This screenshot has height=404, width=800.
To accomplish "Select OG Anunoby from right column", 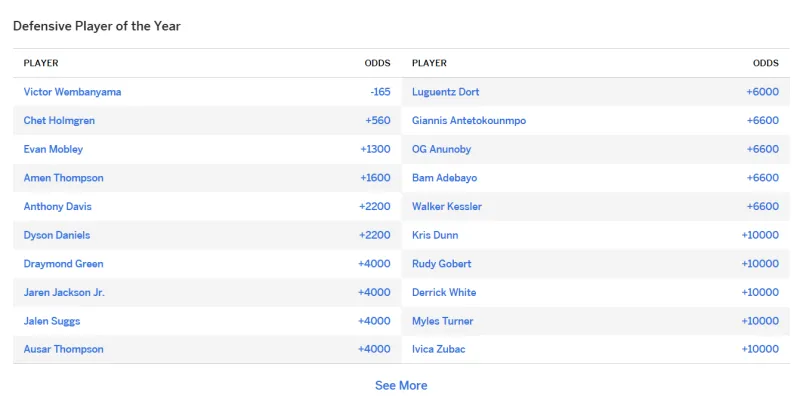I will pos(441,149).
